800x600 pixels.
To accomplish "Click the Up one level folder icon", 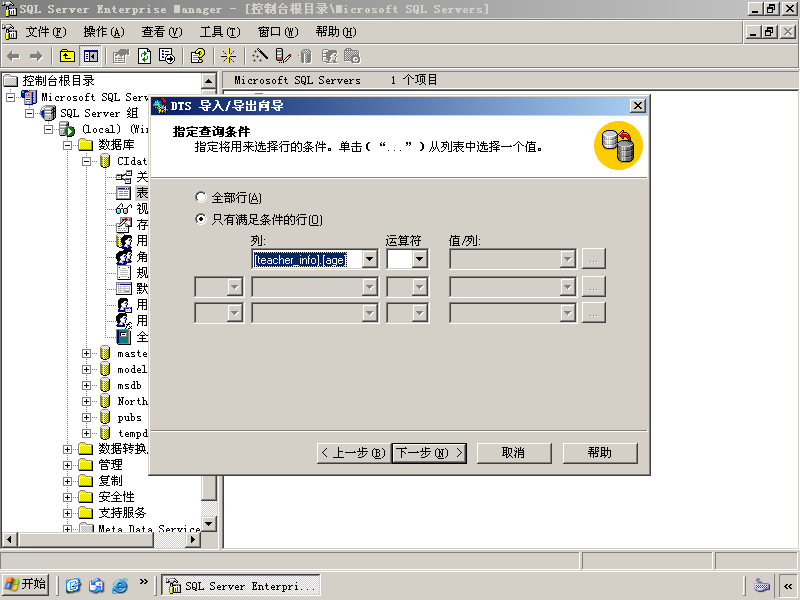I will pos(67,56).
